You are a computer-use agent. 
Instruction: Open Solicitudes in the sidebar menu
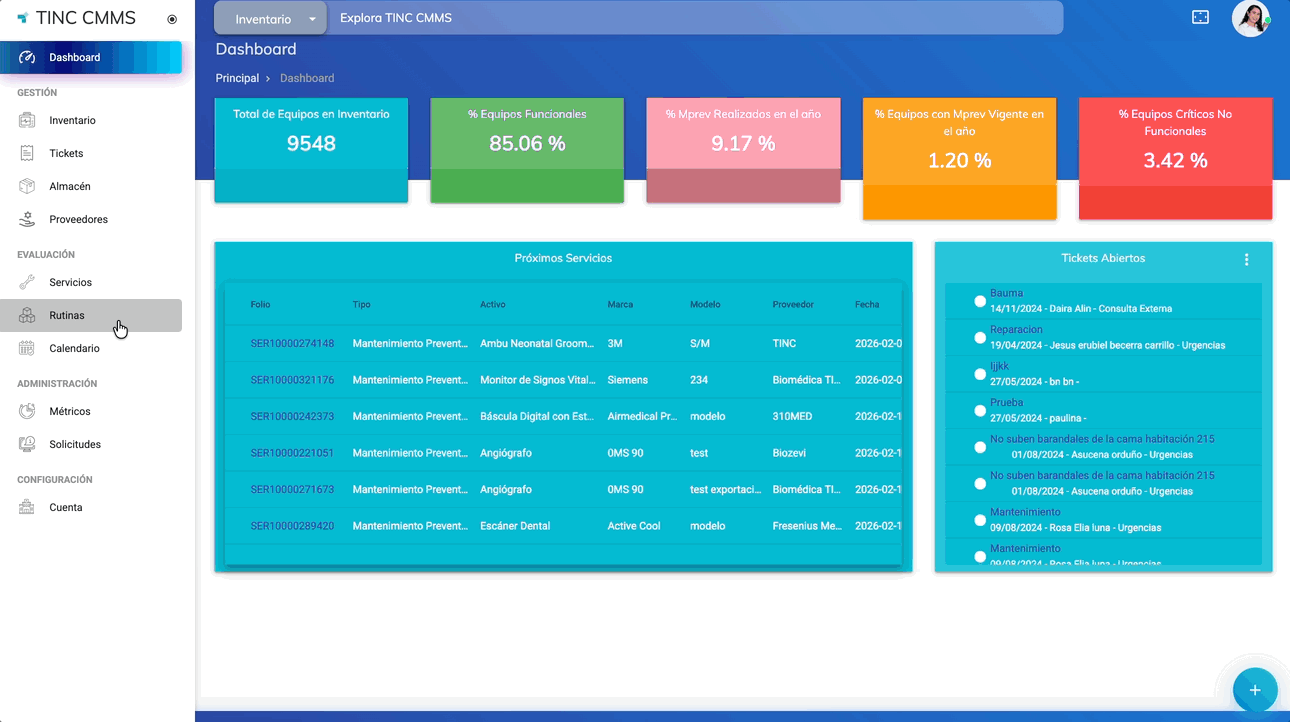(x=75, y=444)
